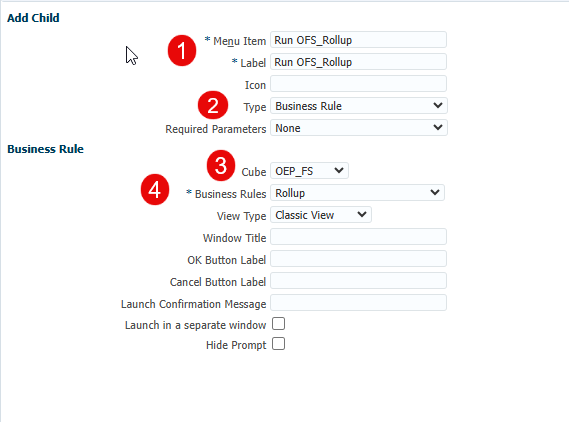Click the Cube label text
Viewport: 569px width, 422px height.
click(x=254, y=172)
